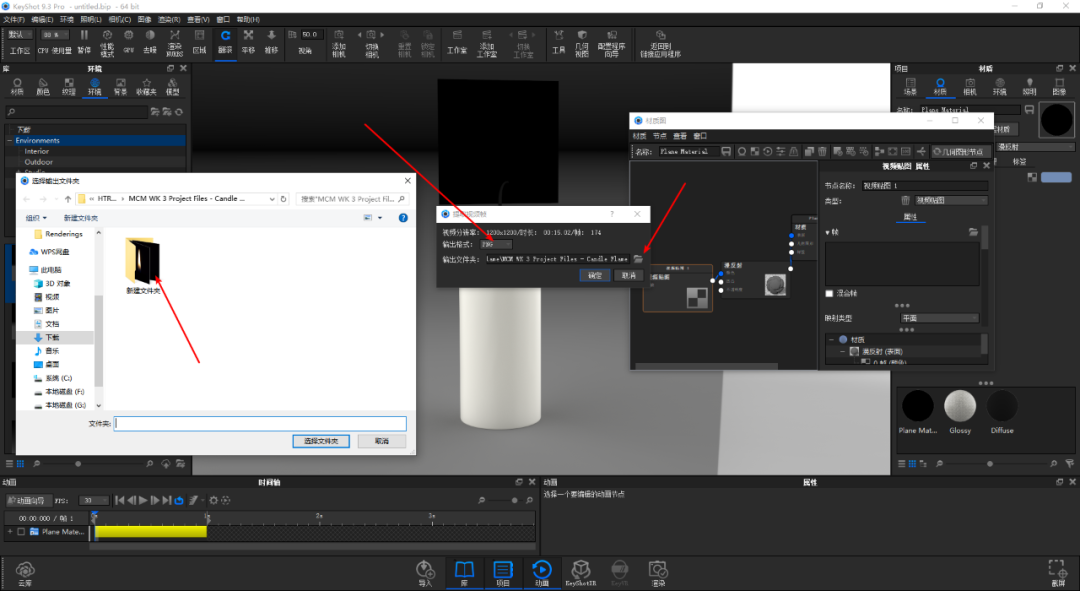
Task: Open the FPS dropdown in timeline
Action: [x=94, y=500]
